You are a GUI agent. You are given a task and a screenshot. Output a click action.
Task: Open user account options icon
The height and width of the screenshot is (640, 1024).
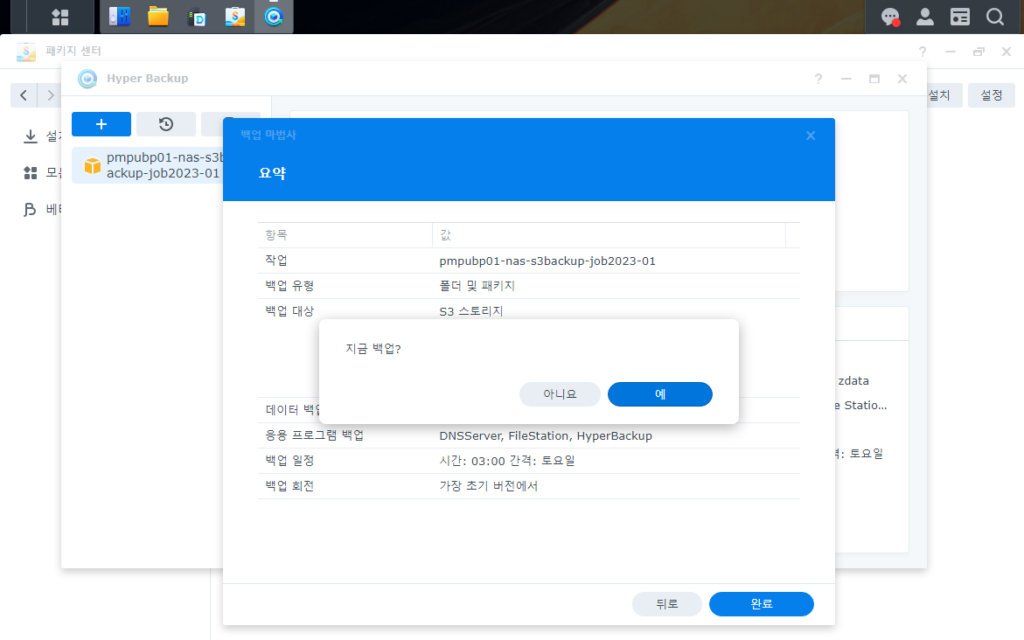pyautogui.click(x=925, y=17)
